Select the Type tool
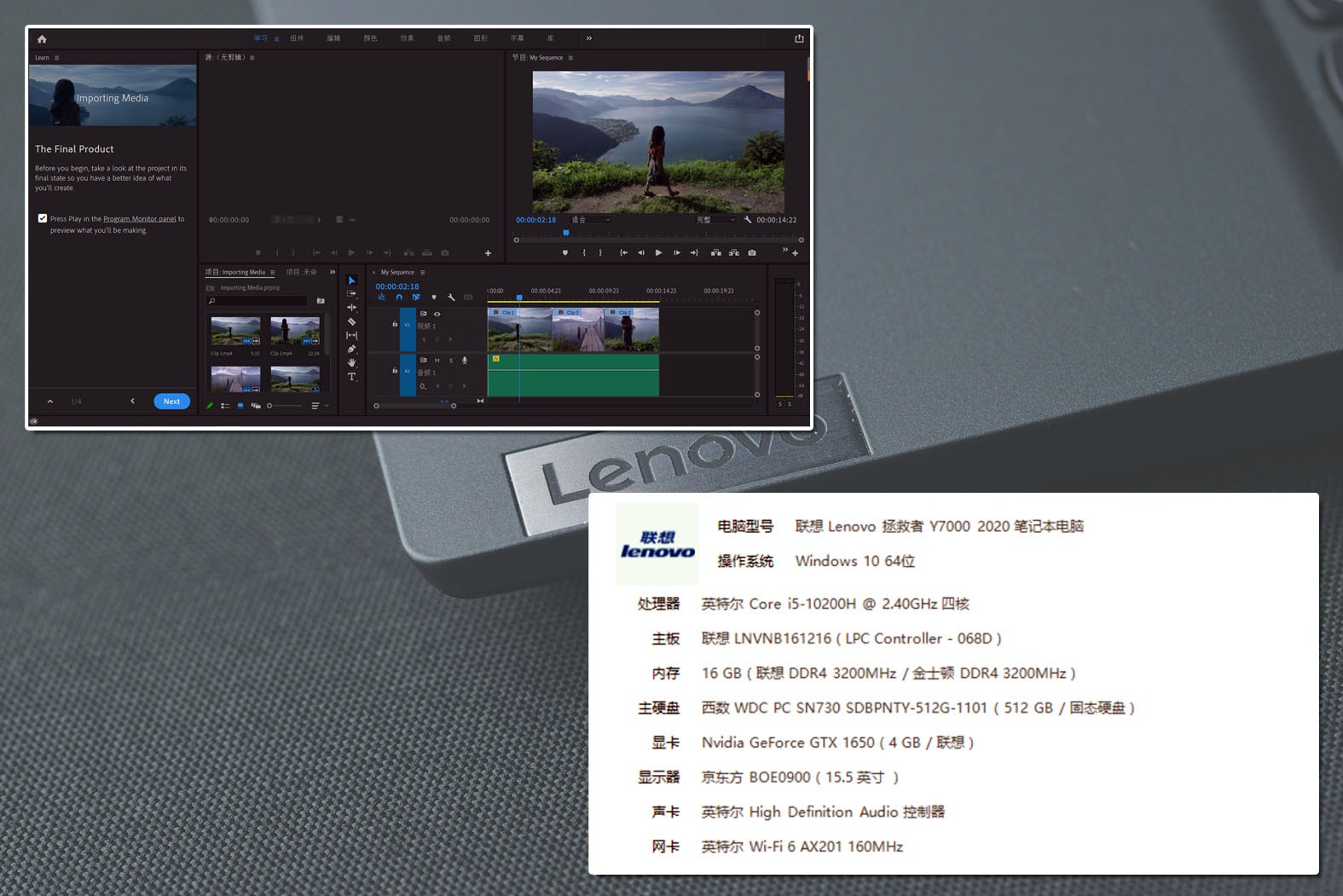Image resolution: width=1343 pixels, height=896 pixels. (351, 376)
